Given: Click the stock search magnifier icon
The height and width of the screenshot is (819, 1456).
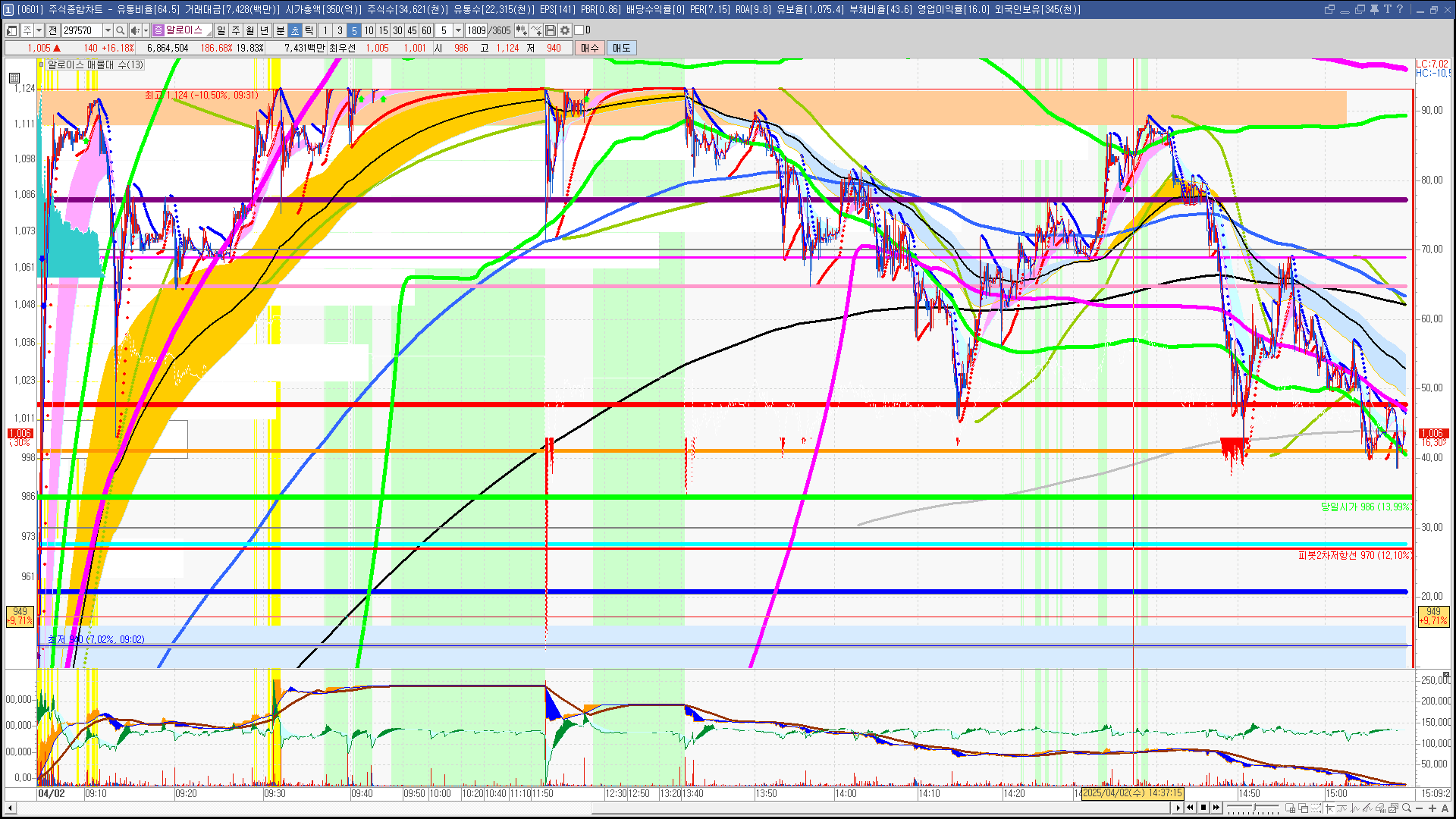Looking at the screenshot, I should [120, 30].
